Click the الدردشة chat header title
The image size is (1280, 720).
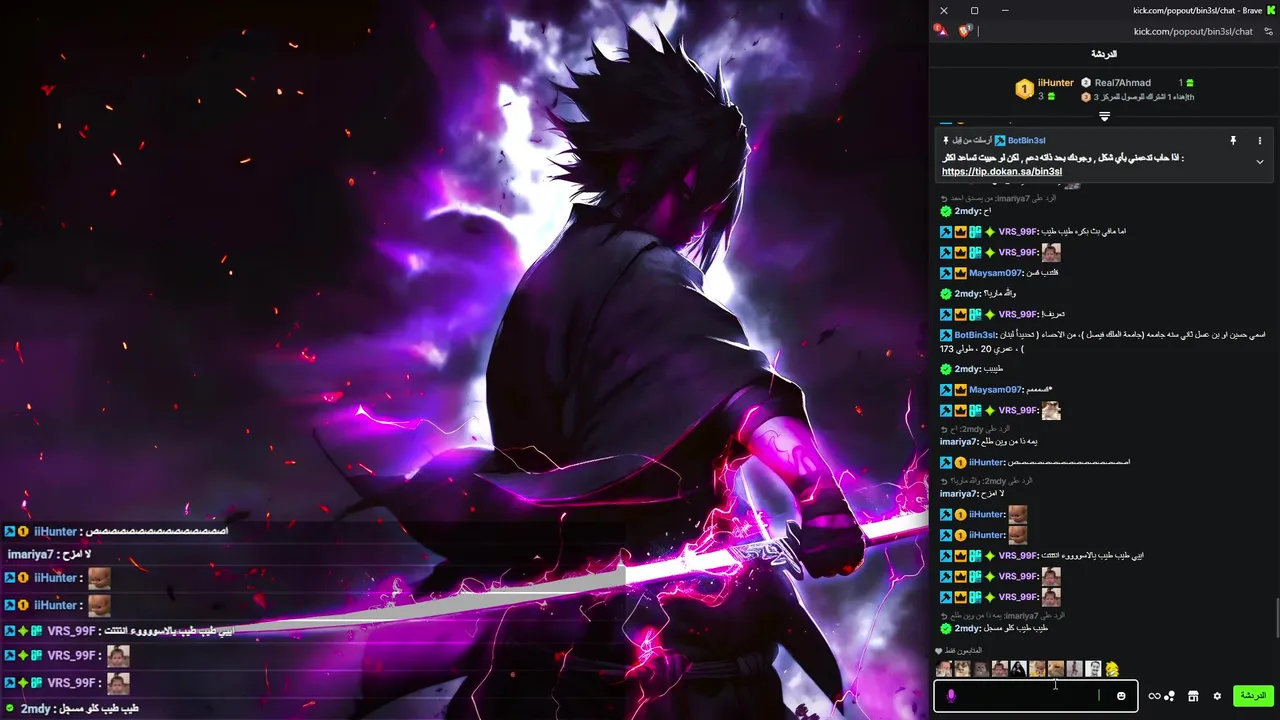click(x=1104, y=54)
